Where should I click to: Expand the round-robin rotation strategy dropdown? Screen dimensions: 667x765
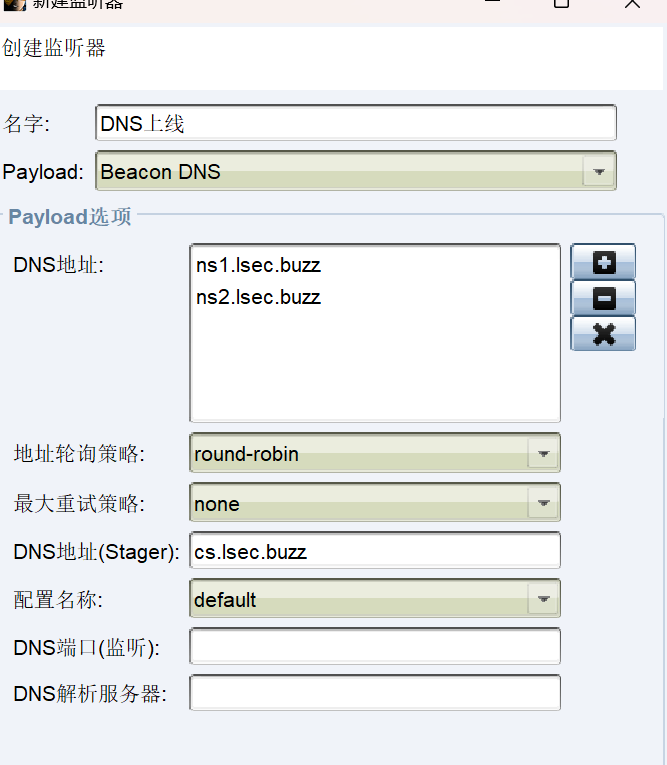(x=542, y=454)
